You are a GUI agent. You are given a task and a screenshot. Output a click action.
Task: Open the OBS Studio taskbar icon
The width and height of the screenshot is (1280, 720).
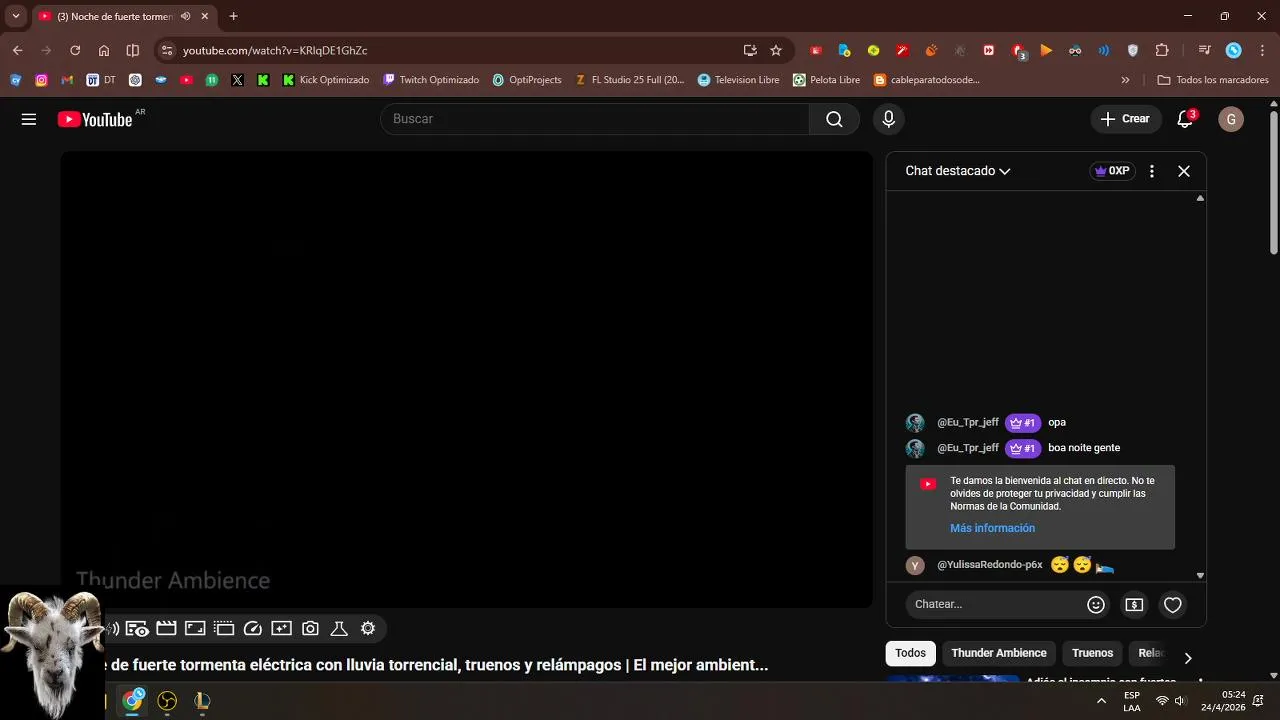tap(167, 701)
